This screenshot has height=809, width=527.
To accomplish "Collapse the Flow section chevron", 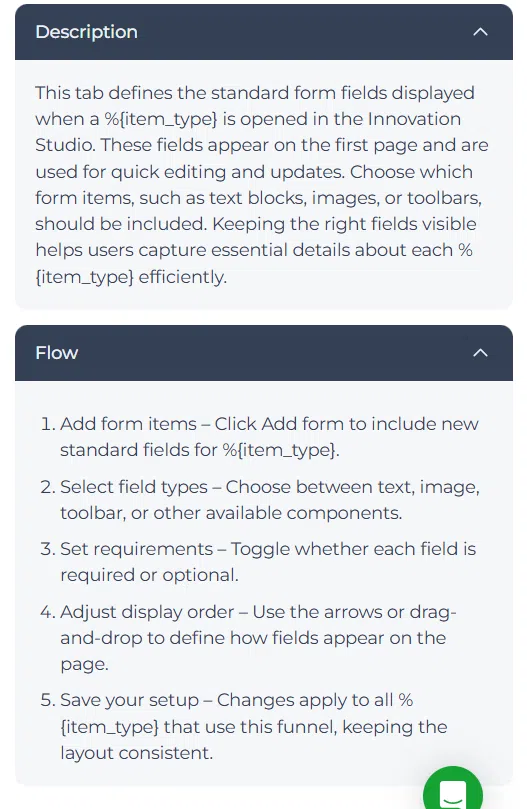I will tap(480, 353).
